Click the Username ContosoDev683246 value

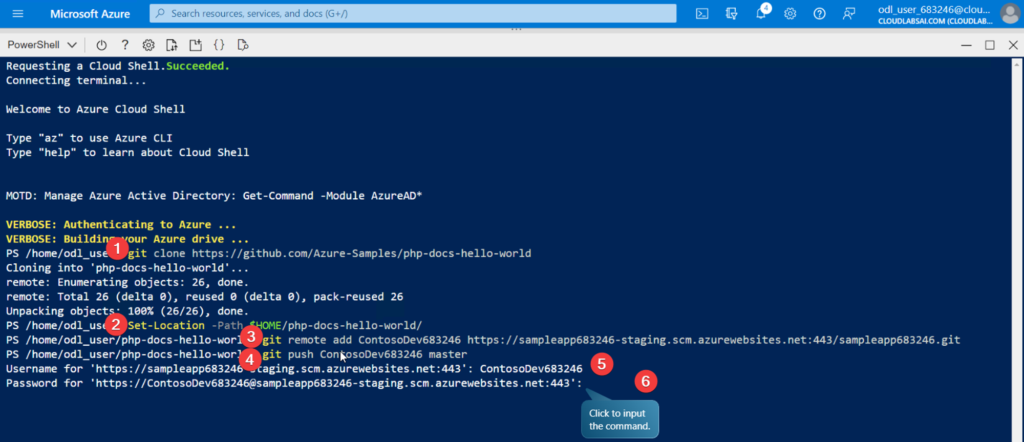531,369
